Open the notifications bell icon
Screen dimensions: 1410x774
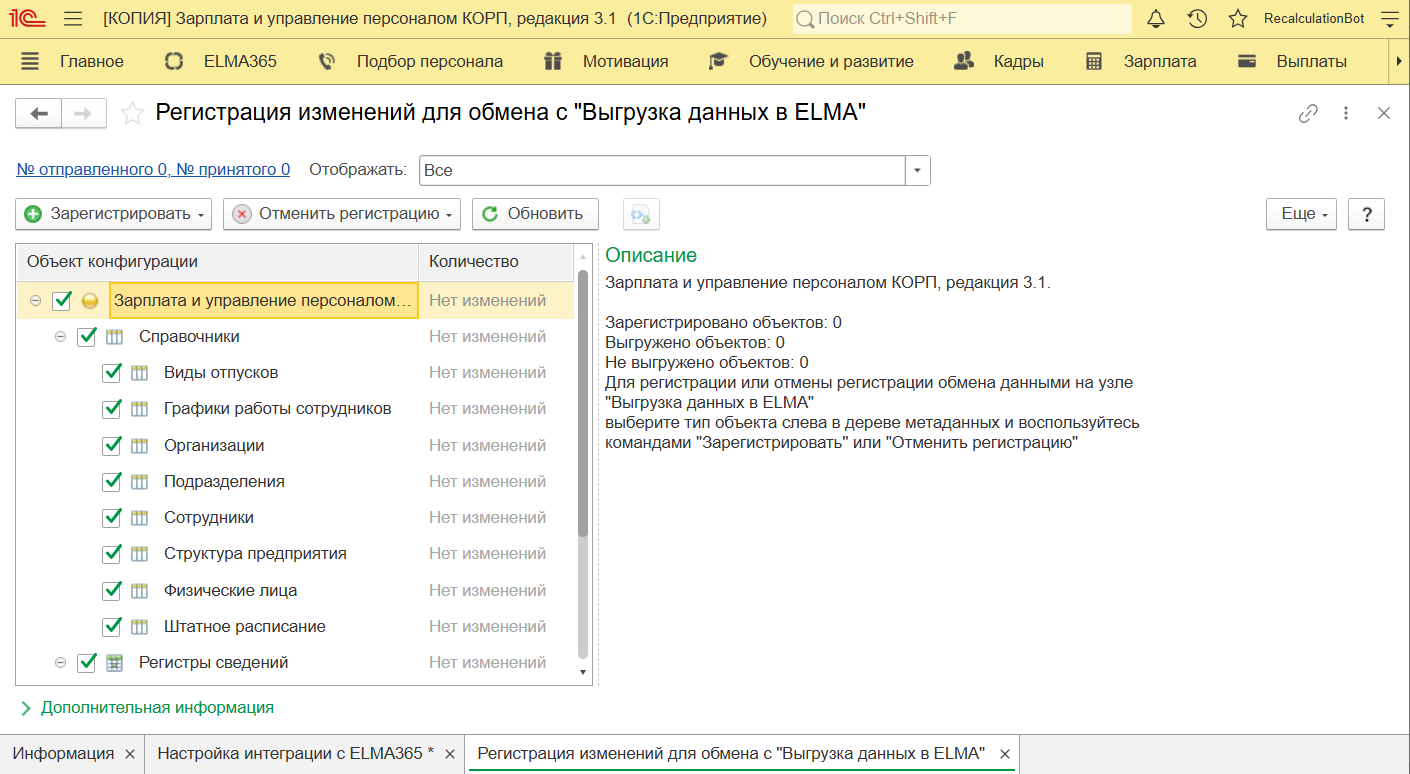tap(1156, 18)
